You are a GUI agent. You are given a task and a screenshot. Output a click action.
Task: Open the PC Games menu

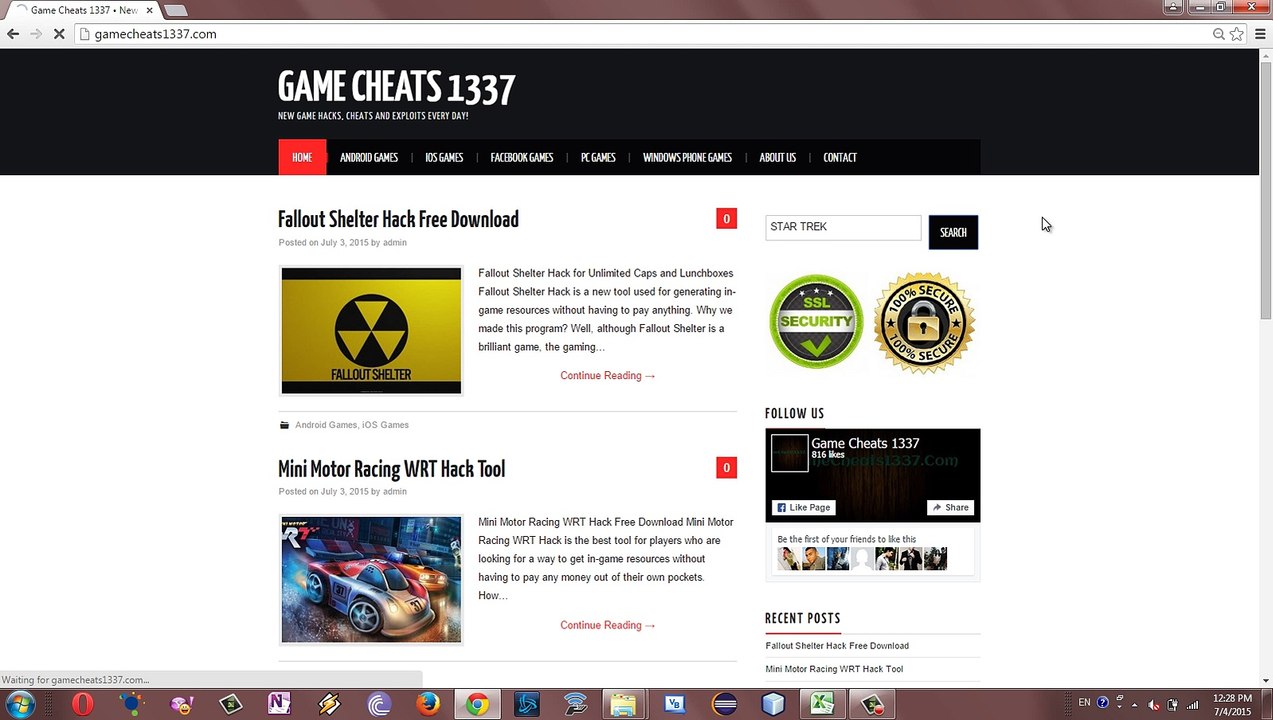tap(598, 157)
